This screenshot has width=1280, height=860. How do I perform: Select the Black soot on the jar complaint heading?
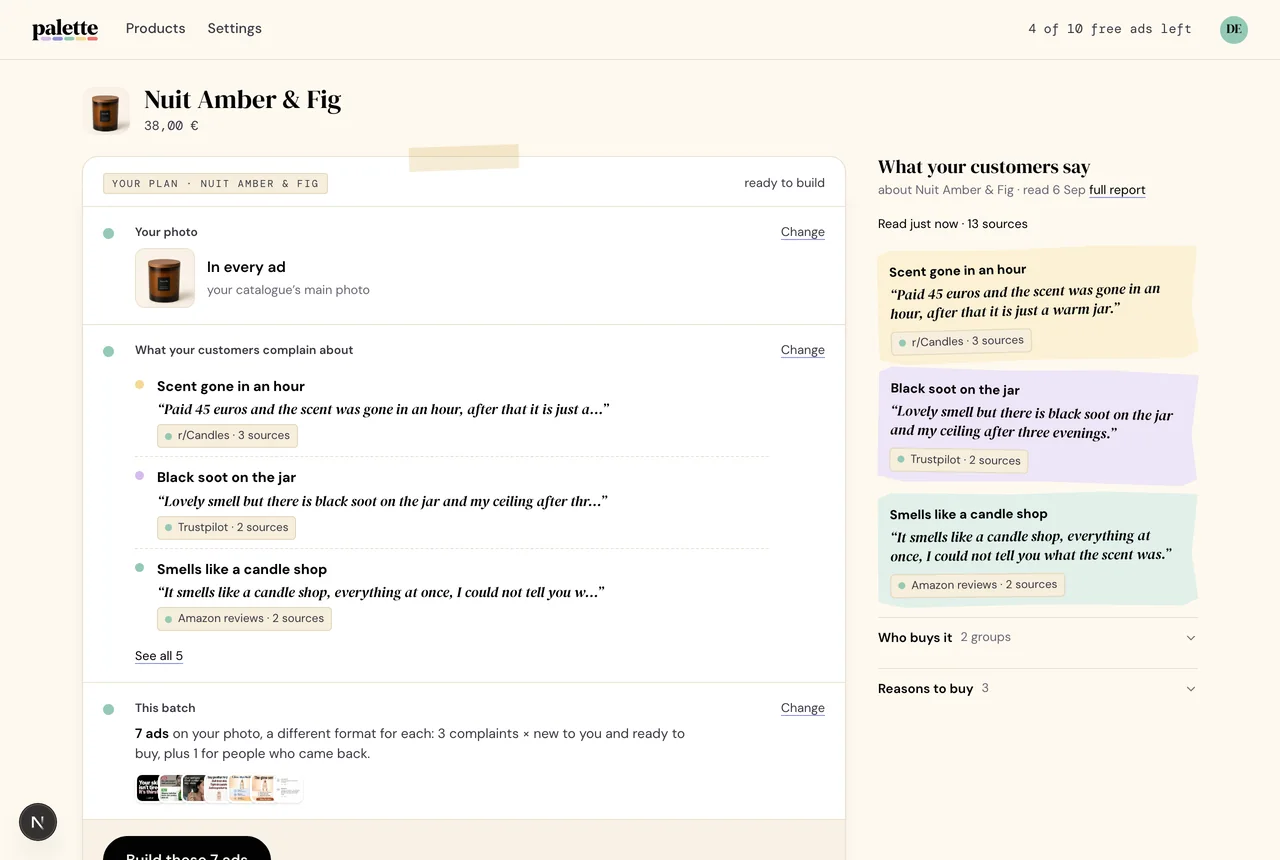pos(226,477)
